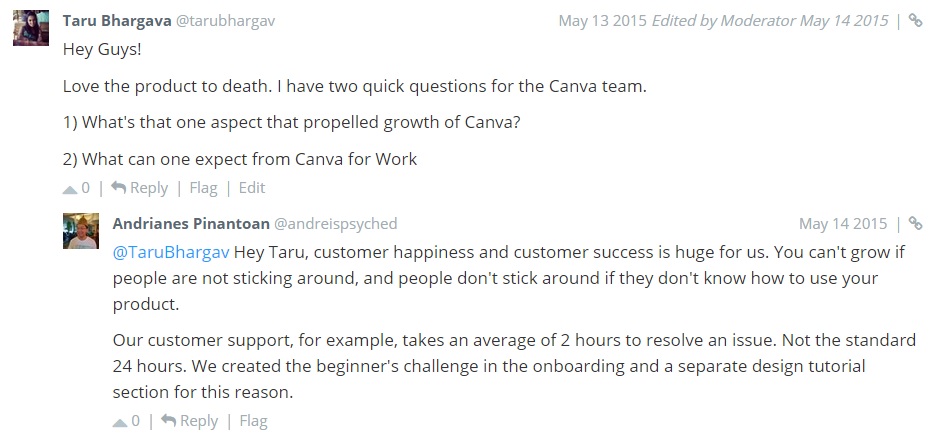Click the May 14 2015 timestamp on the reply

click(x=843, y=224)
